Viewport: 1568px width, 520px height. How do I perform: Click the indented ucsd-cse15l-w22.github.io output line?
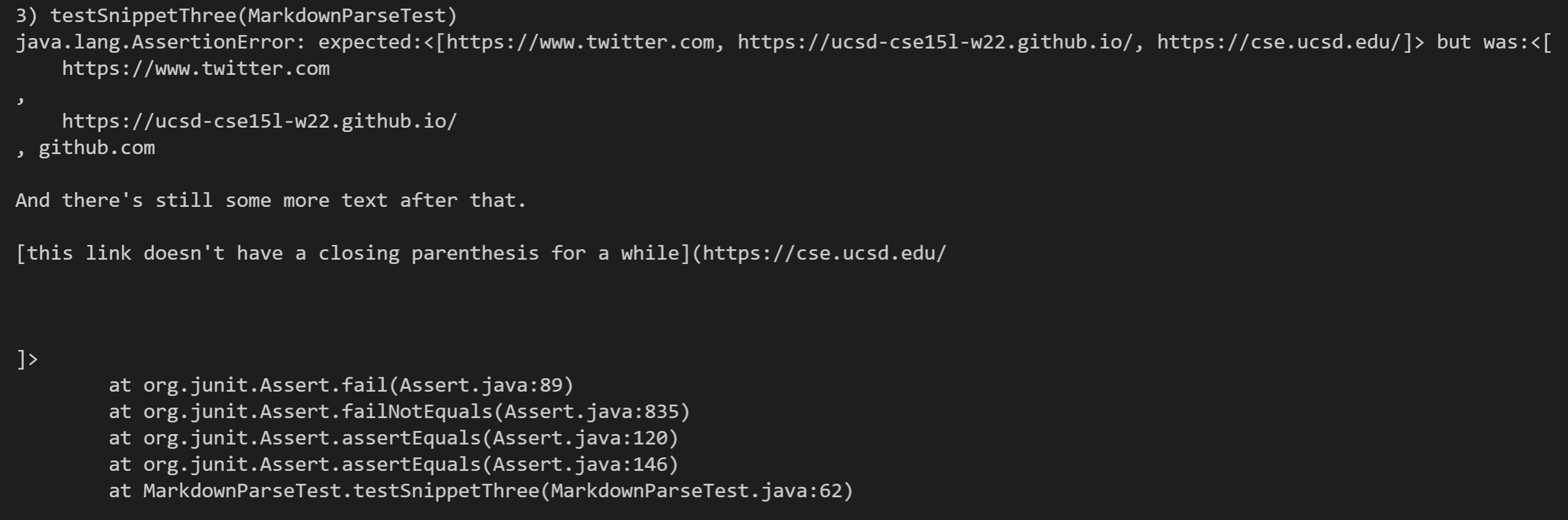point(259,122)
